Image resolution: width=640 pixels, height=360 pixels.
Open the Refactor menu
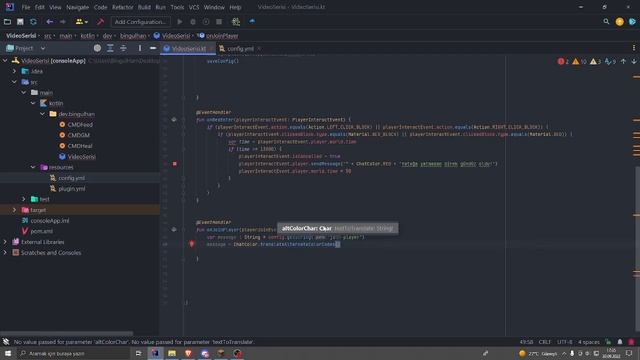pos(122,7)
